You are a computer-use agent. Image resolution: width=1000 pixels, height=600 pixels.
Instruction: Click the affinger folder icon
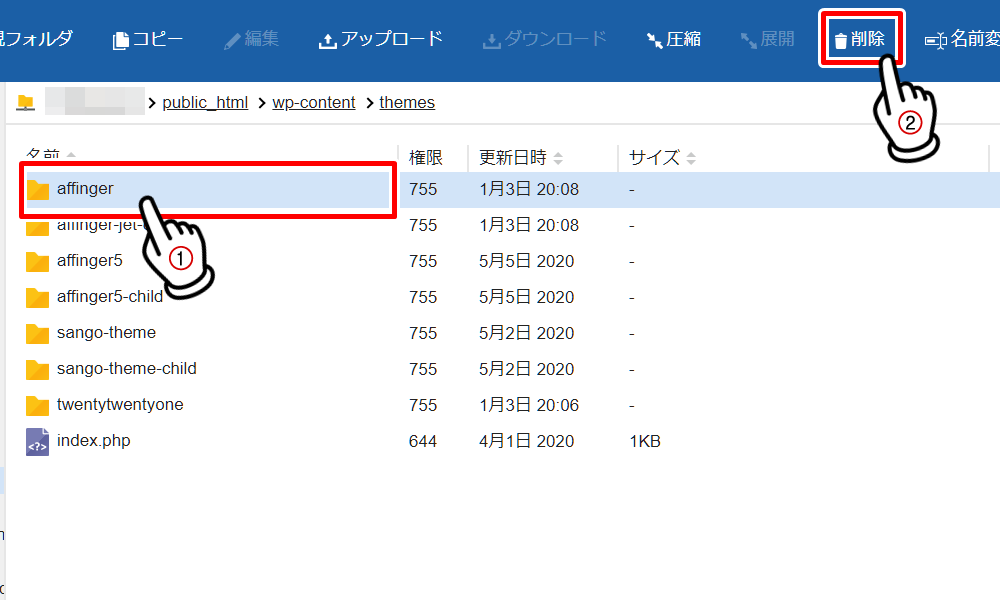pyautogui.click(x=38, y=189)
